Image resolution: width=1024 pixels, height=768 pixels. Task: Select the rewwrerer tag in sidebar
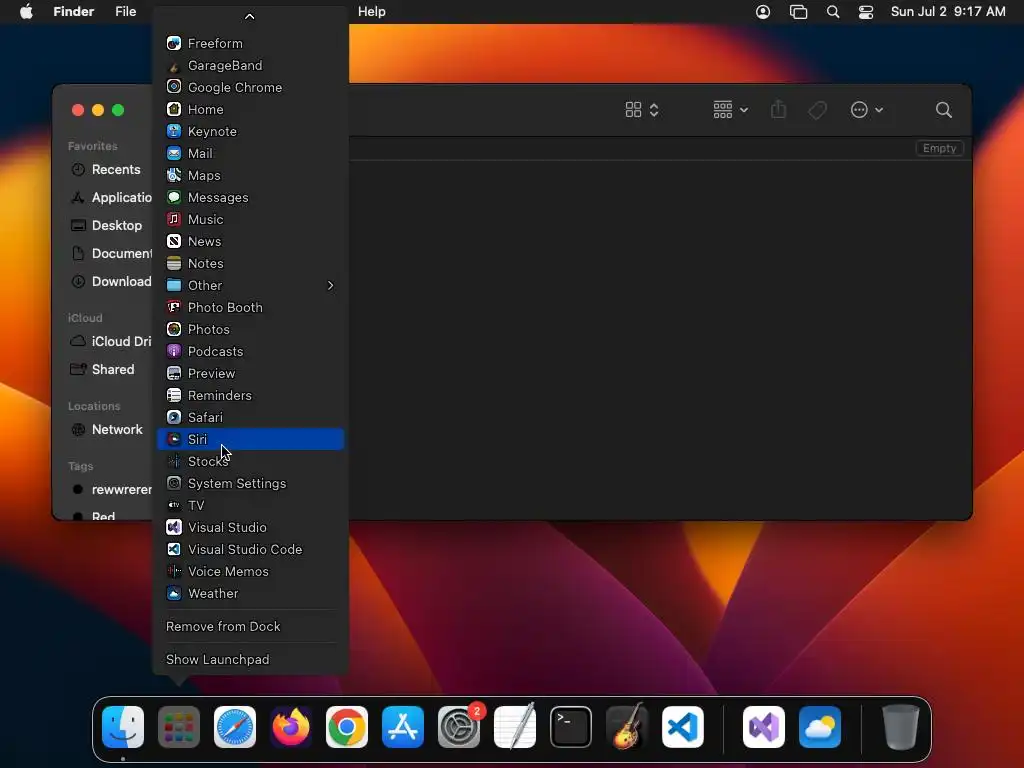pos(110,490)
